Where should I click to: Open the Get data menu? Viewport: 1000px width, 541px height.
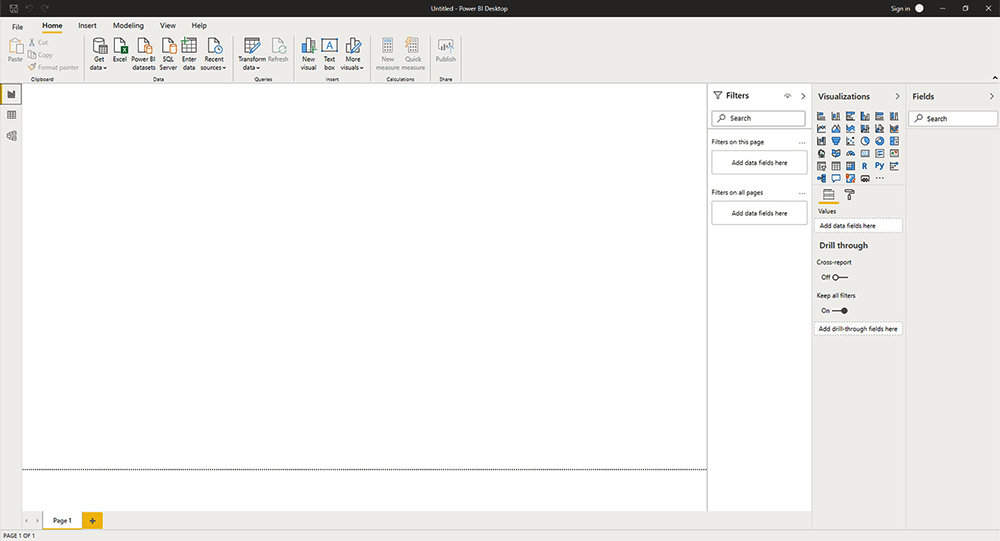99,54
